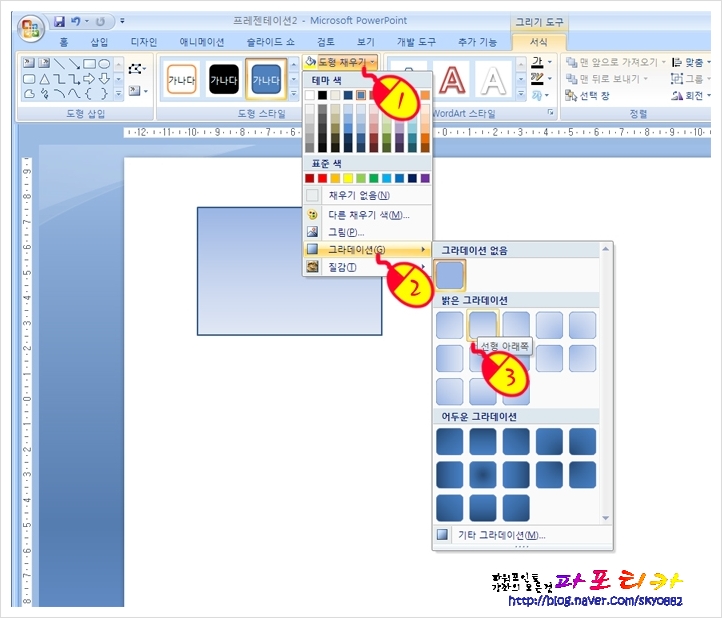
Task: Open the WordArt 스타일 dialog launcher
Action: point(550,112)
